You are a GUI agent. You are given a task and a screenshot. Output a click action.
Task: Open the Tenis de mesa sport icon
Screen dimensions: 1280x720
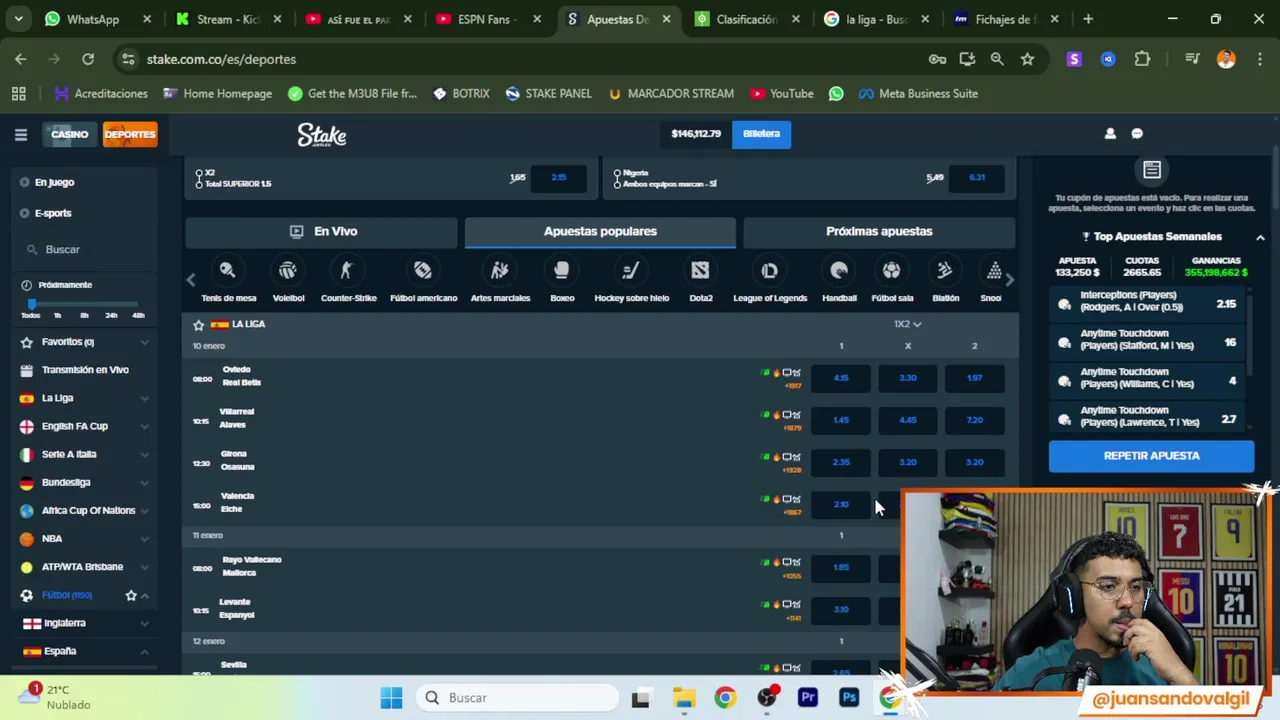[228, 280]
